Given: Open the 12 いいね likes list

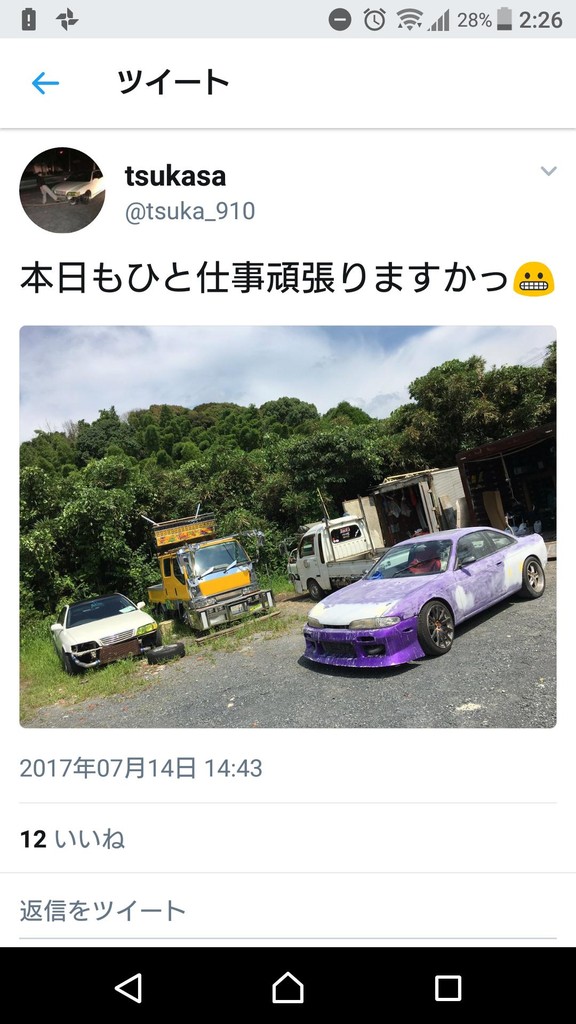Looking at the screenshot, I should (x=72, y=839).
